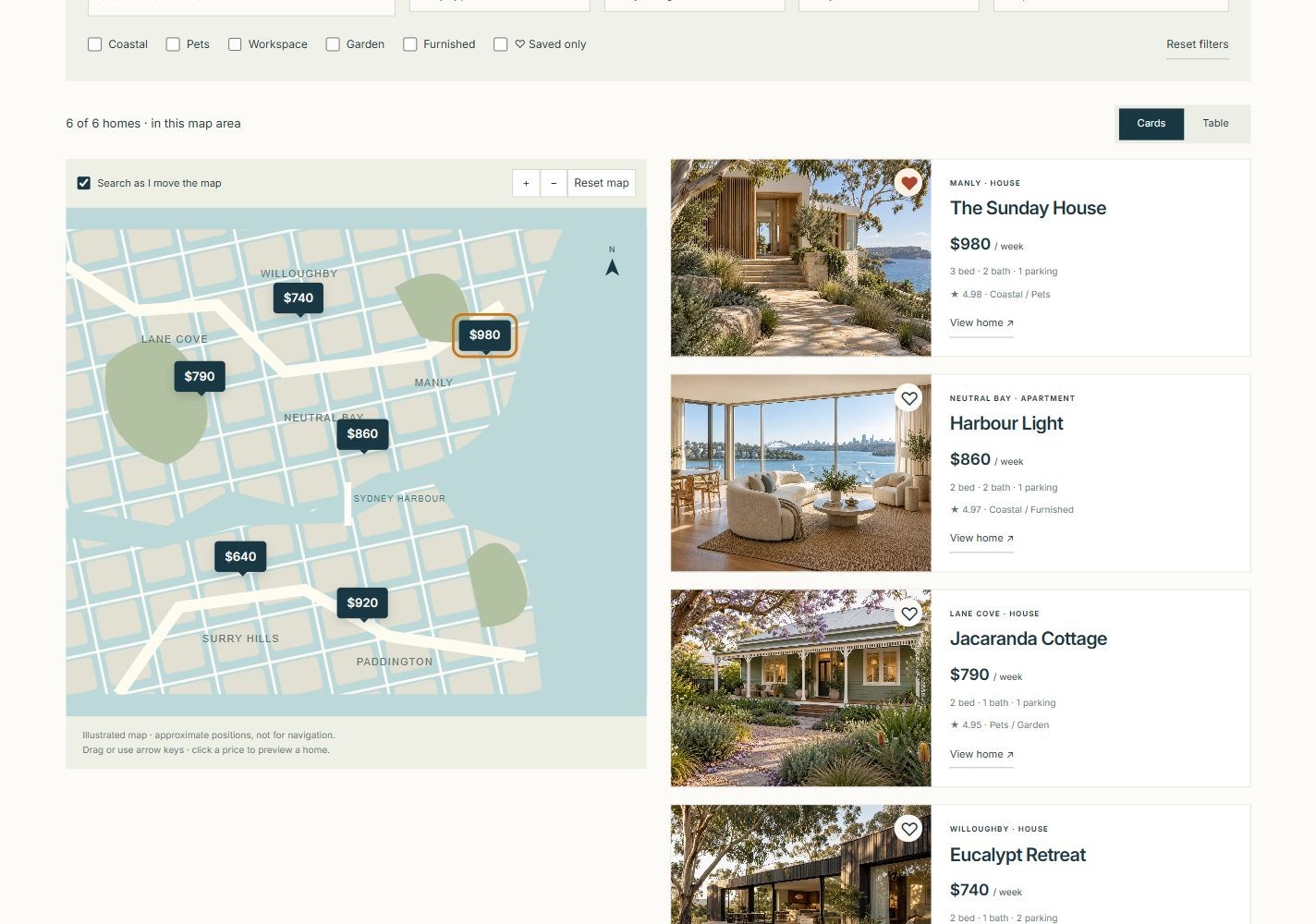Viewport: 1316px width, 924px height.
Task: Select the $980 map price pin
Action: click(484, 335)
